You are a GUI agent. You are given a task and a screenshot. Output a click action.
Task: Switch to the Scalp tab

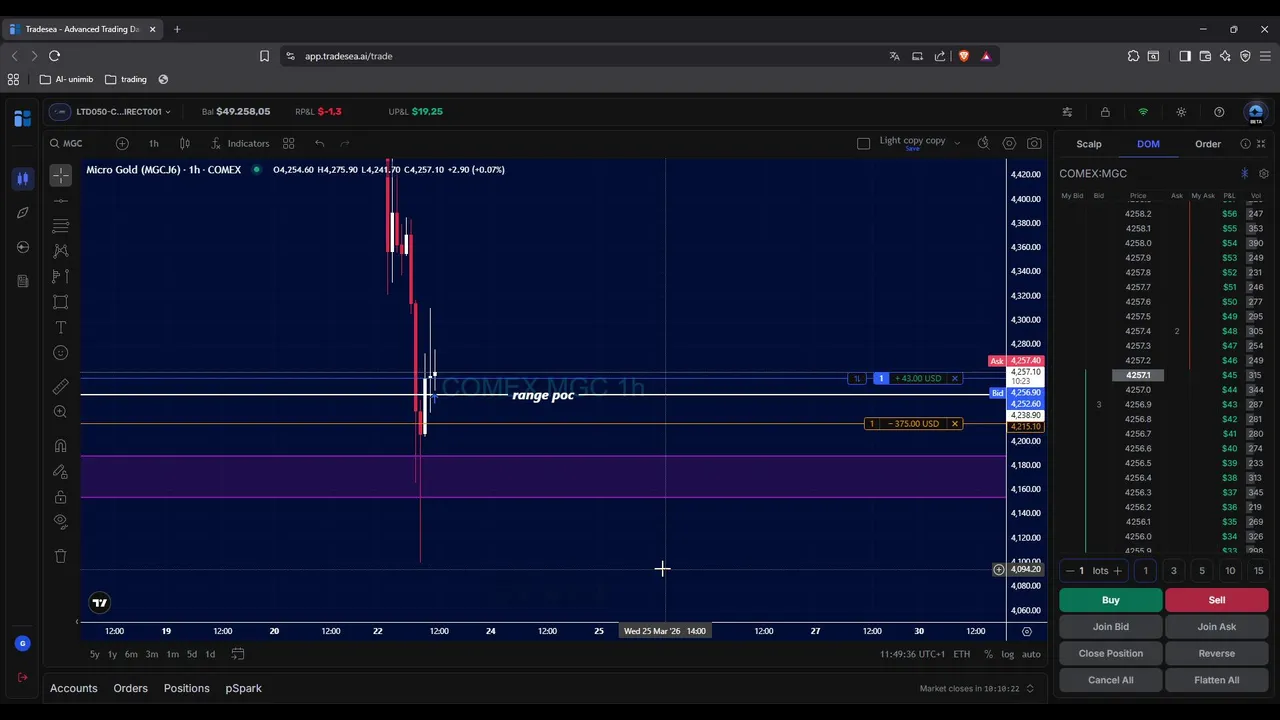1089,144
